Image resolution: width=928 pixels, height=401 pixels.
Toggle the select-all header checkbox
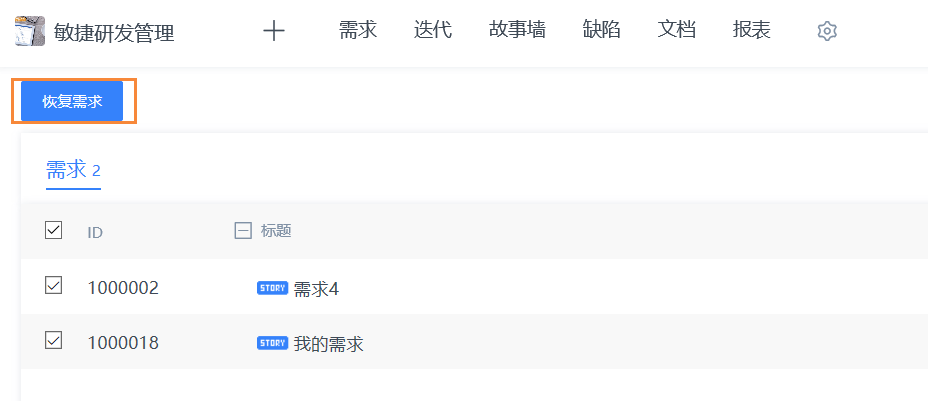pyautogui.click(x=53, y=230)
